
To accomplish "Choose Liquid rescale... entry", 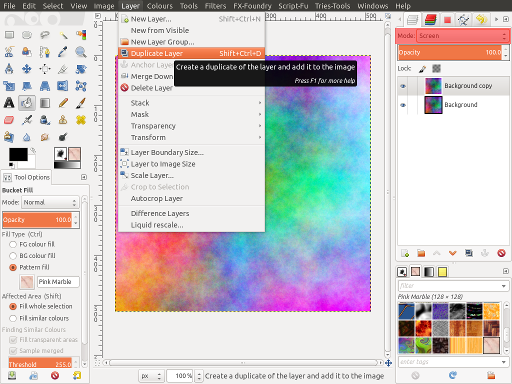I will tap(192, 225).
